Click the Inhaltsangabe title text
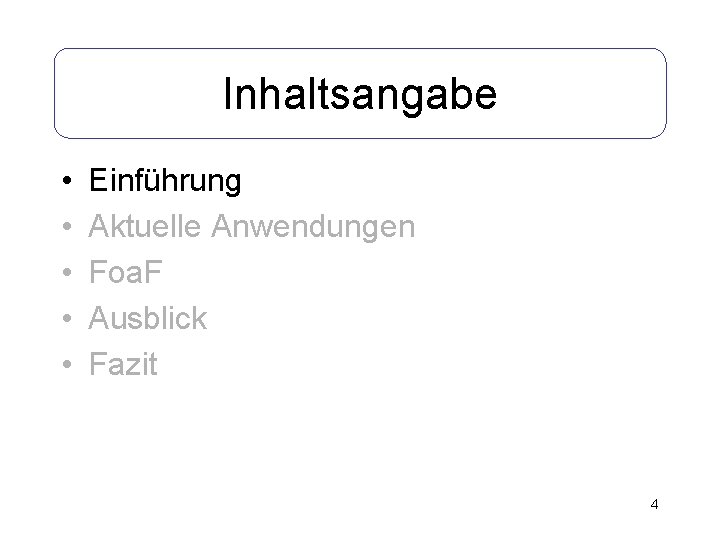The width and height of the screenshot is (720, 540). click(x=360, y=95)
